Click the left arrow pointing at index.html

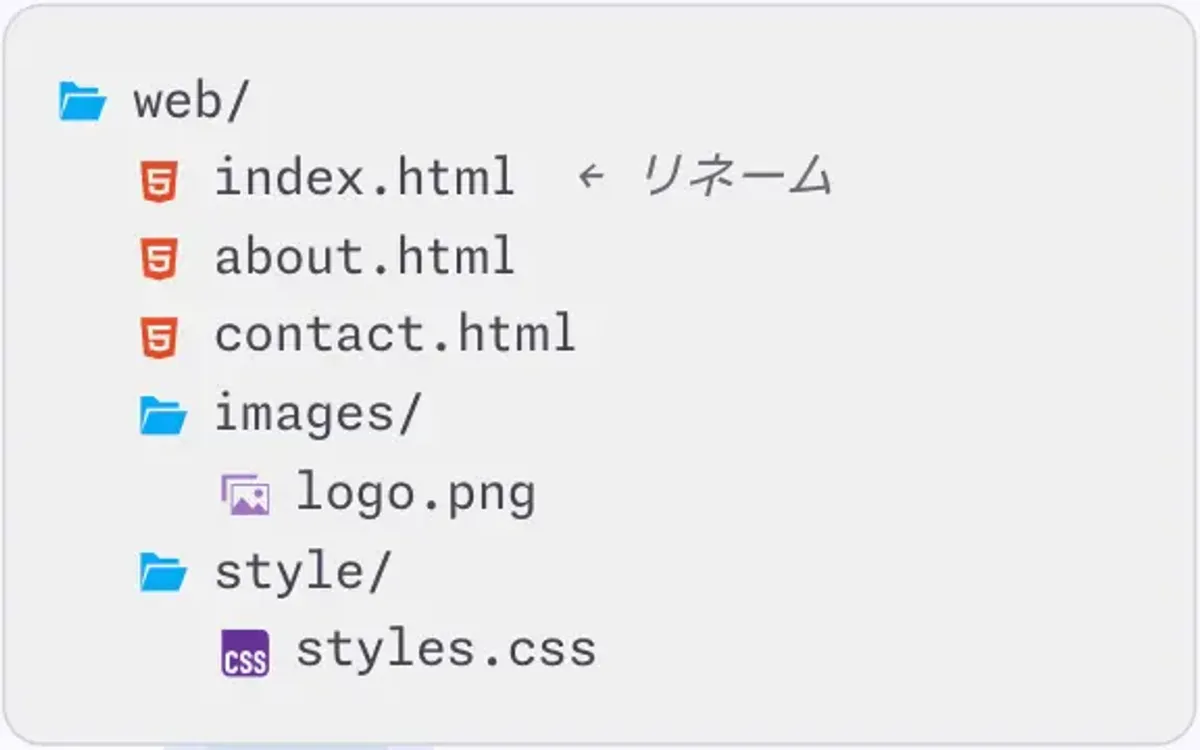tap(591, 179)
